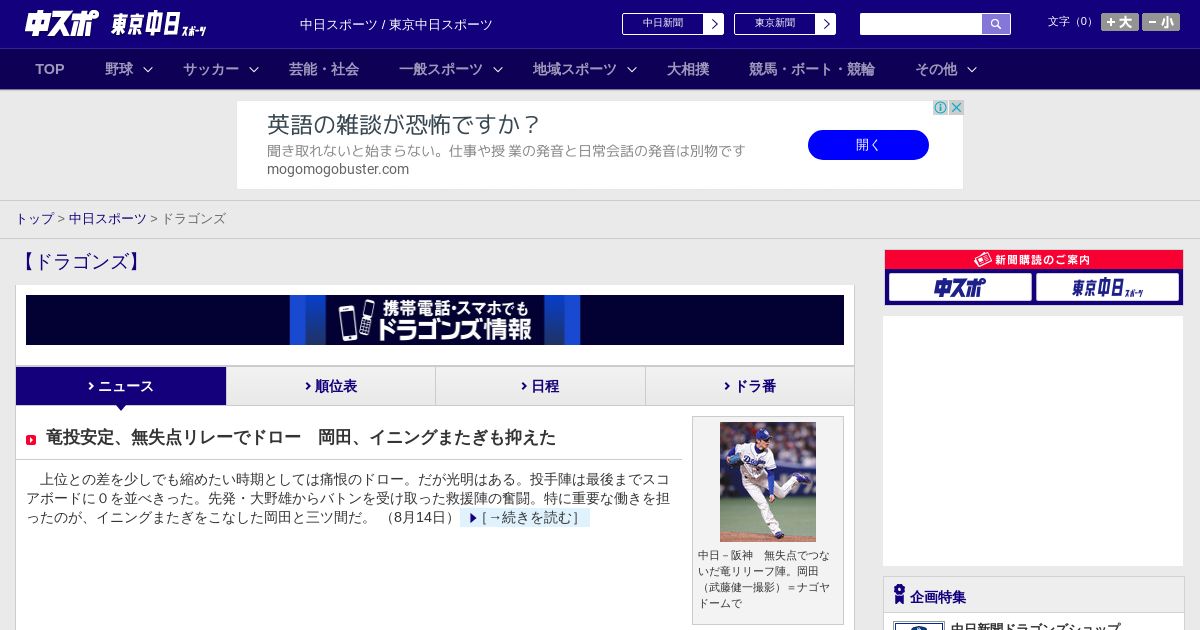Open the 一般スポーツ menu item
The image size is (1200, 630).
441,69
